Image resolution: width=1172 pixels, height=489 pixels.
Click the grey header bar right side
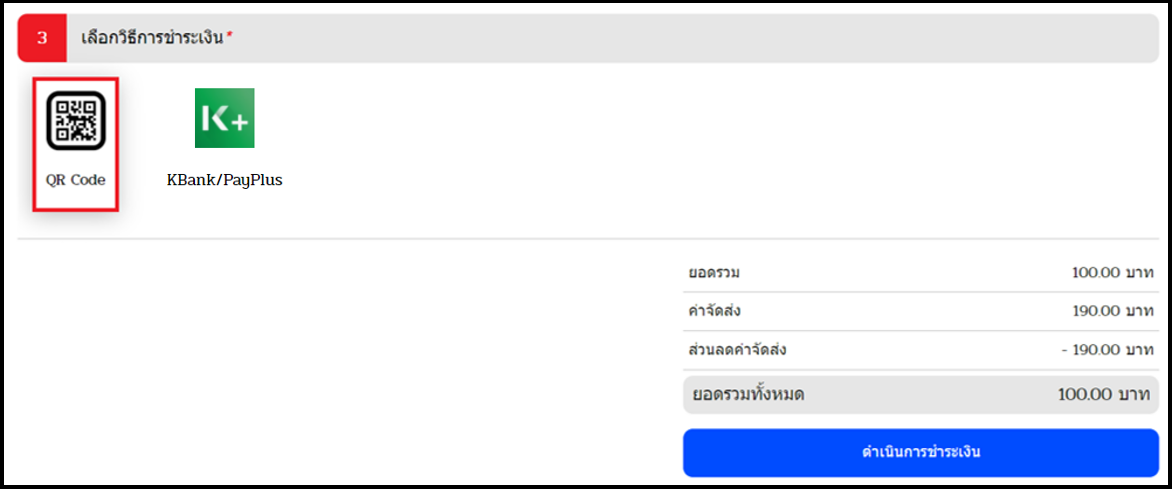coord(897,38)
